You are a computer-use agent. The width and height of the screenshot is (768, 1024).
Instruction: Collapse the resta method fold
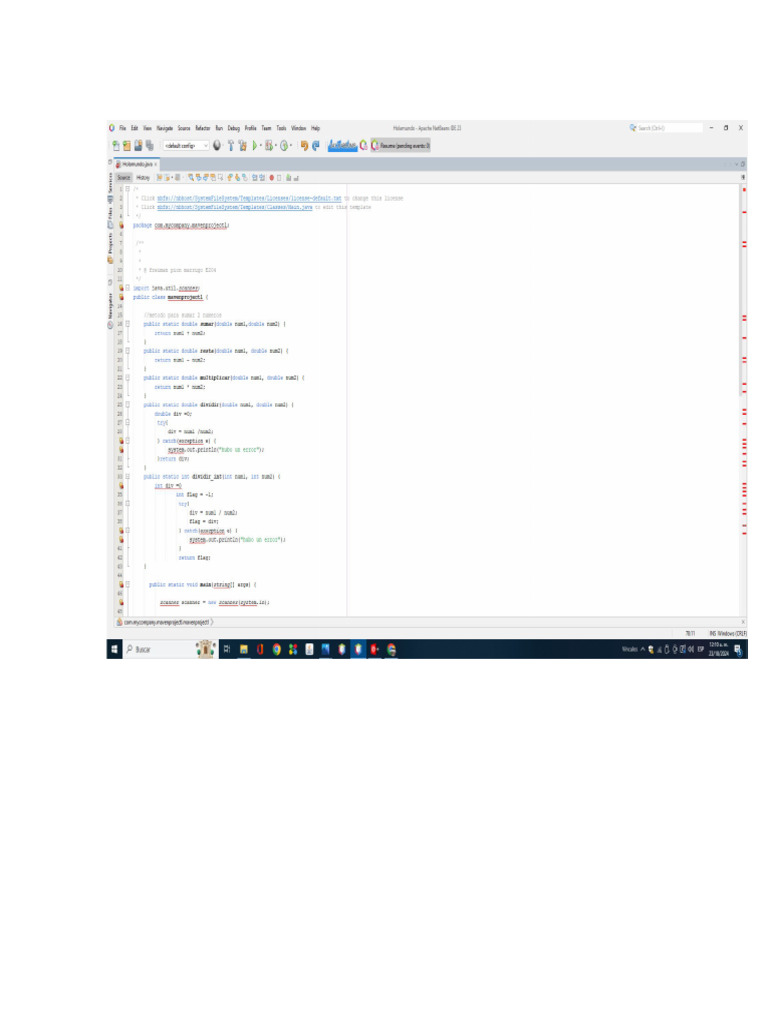(127, 351)
